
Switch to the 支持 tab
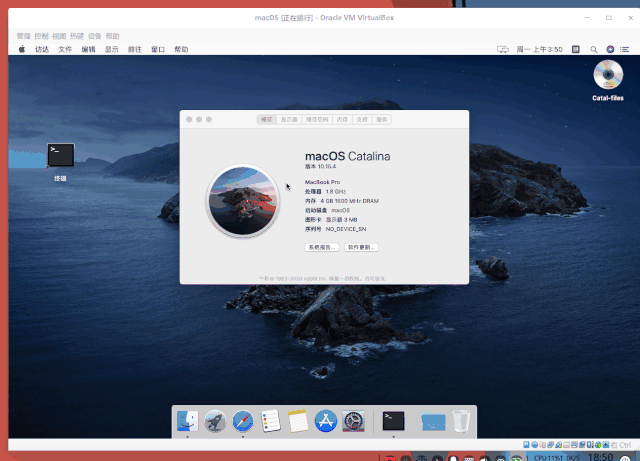tap(362, 119)
